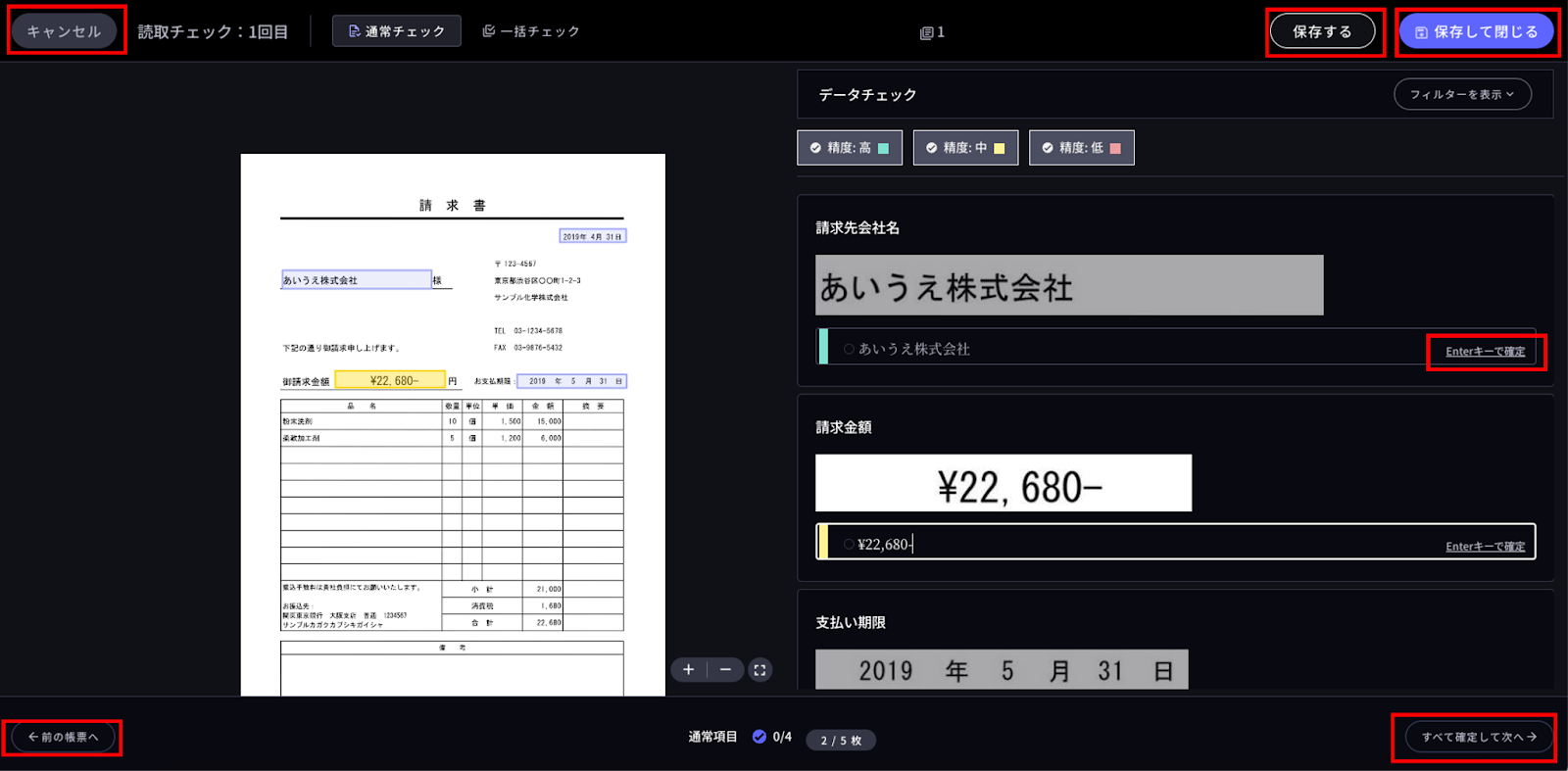
Task: Zoom in with the plus icon
Action: pos(689,670)
